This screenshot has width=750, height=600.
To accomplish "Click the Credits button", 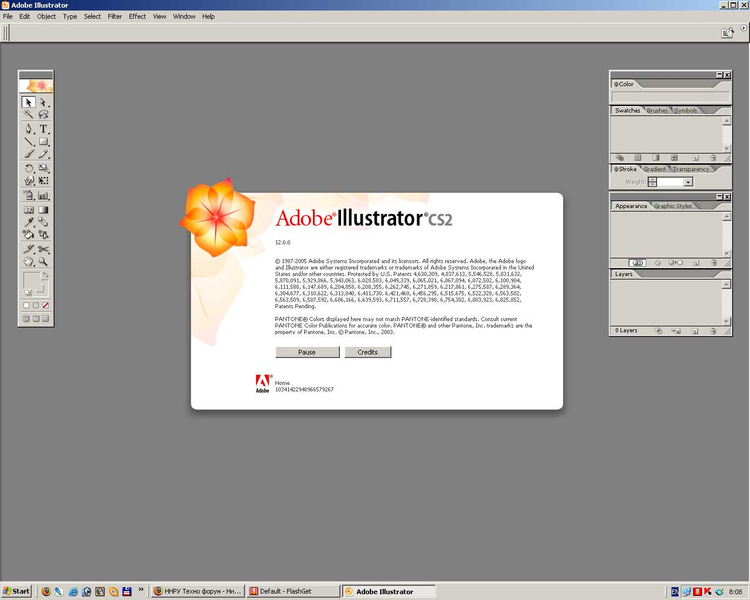I will click(x=367, y=352).
